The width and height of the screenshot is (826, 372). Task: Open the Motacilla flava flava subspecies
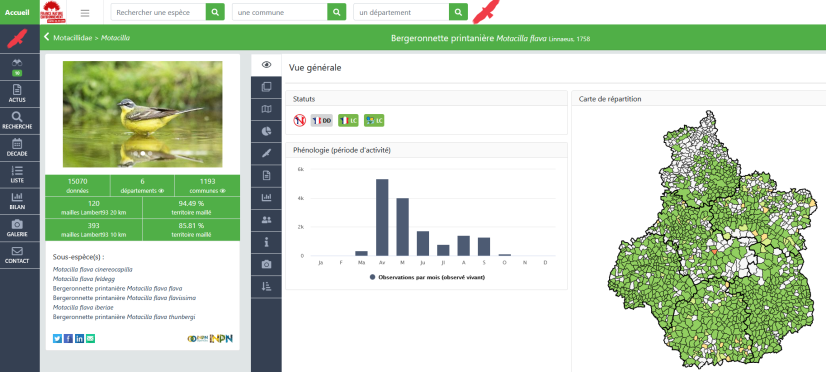pyautogui.click(x=117, y=288)
